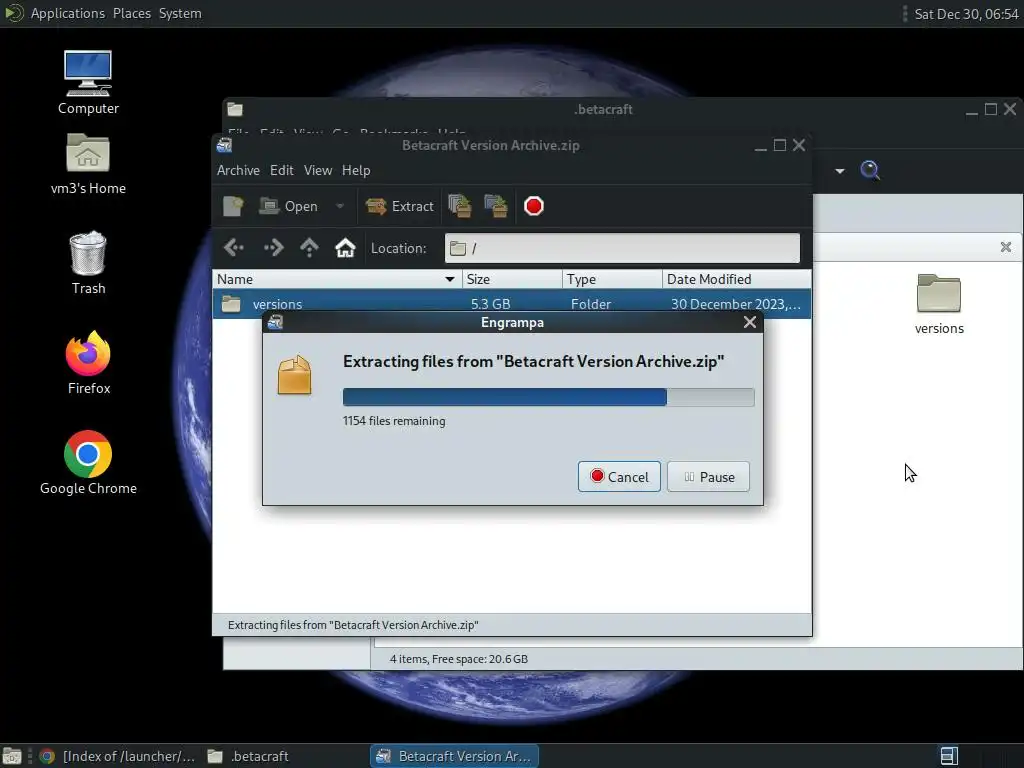Switch to the .betacraft taskbar item
1024x768 pixels.
[248, 756]
